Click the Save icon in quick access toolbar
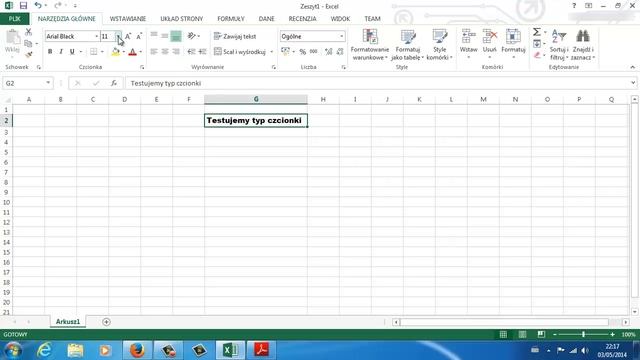This screenshot has height=360, width=640. 23,6
